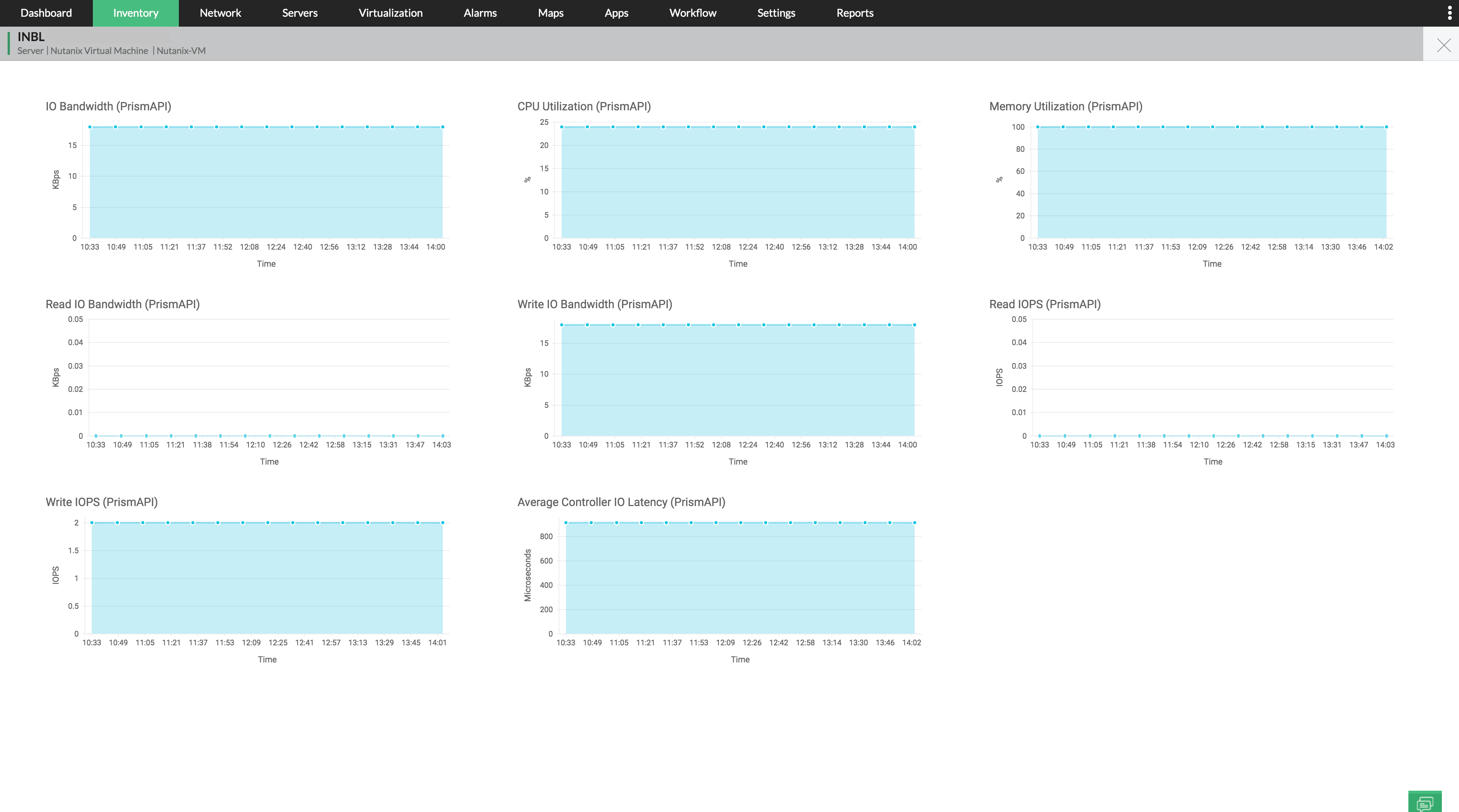Click last point of Average Controller IO Latency chart

pos(914,523)
